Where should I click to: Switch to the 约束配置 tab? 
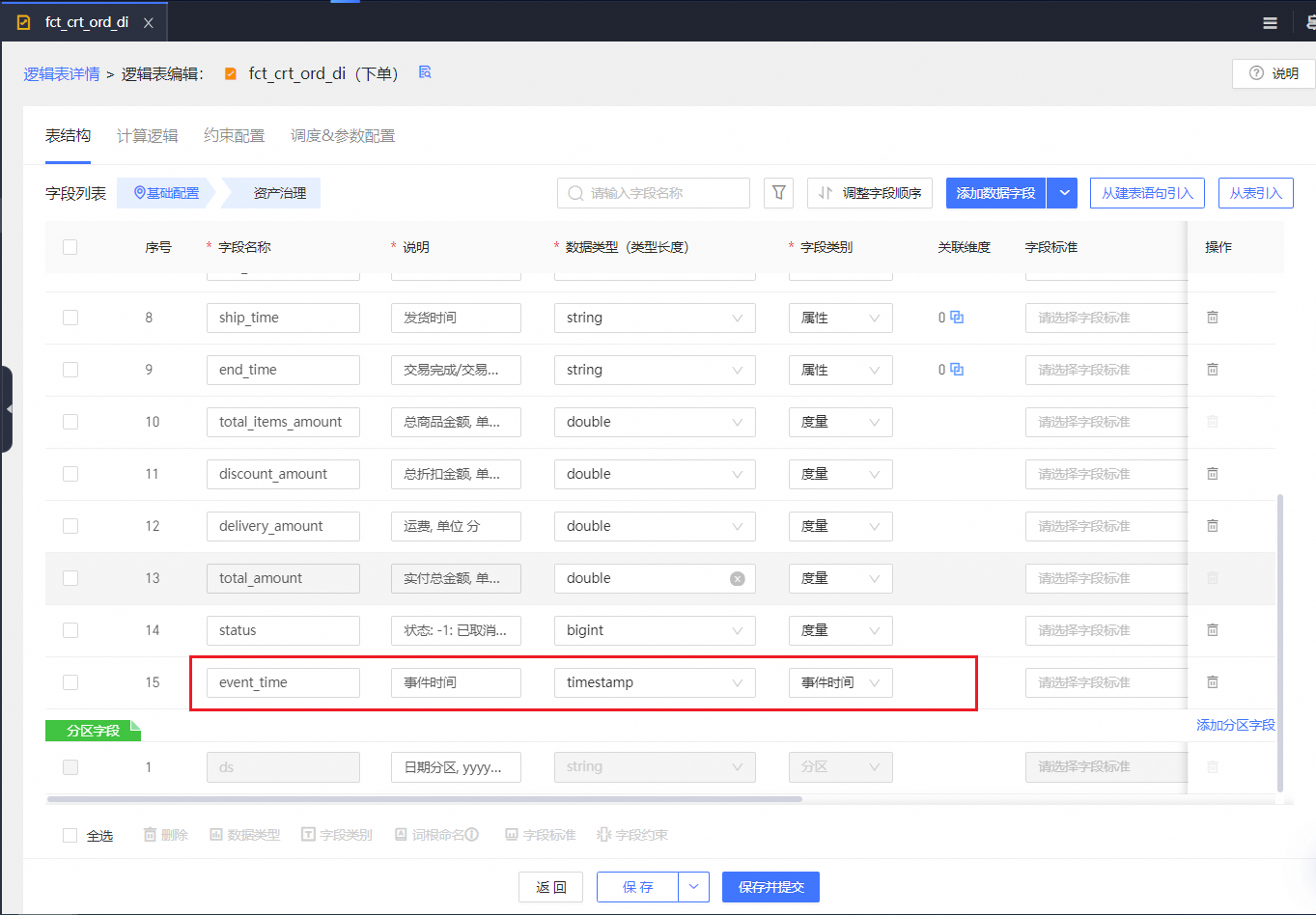[x=234, y=135]
